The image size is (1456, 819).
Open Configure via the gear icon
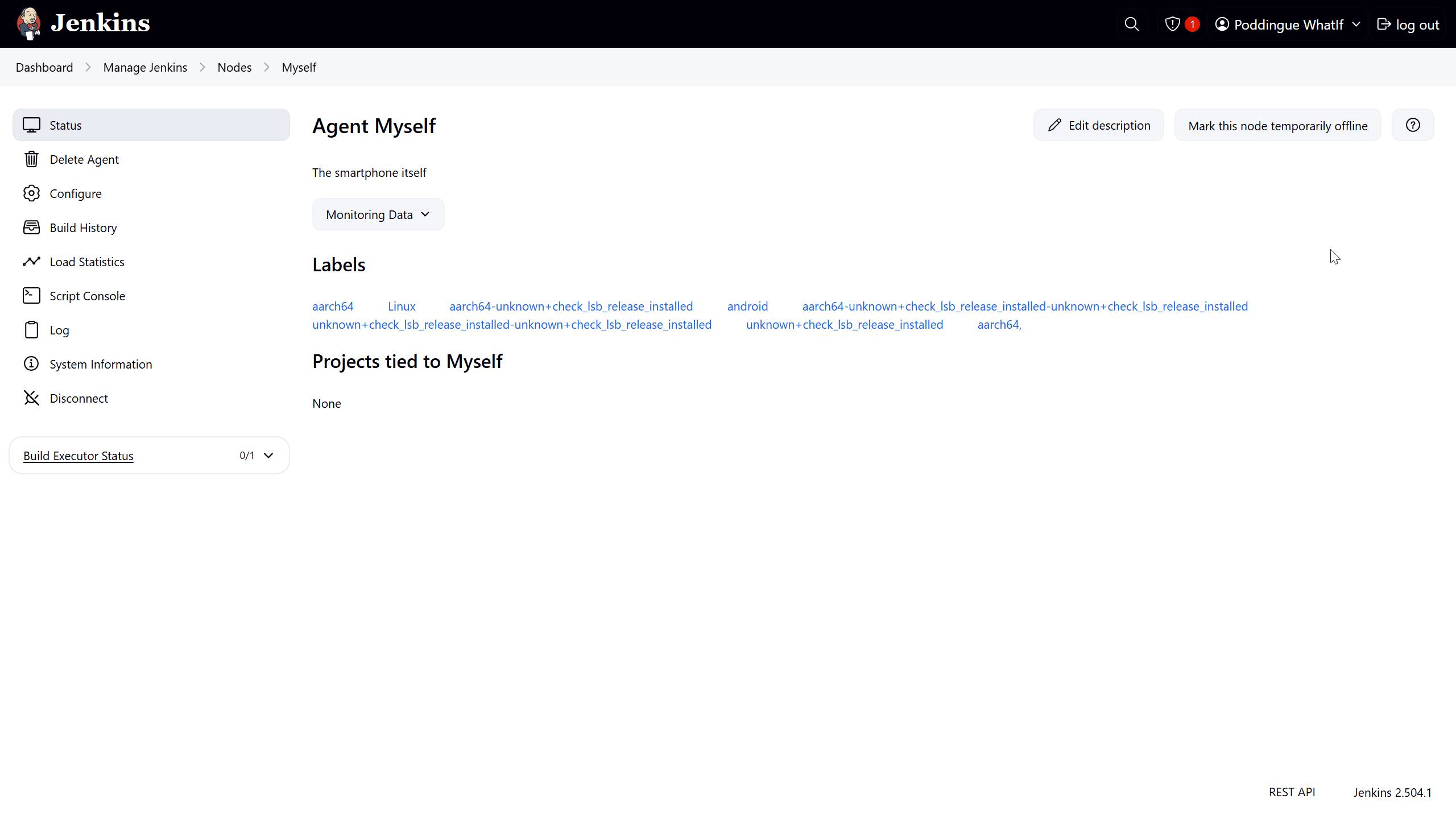[31, 193]
